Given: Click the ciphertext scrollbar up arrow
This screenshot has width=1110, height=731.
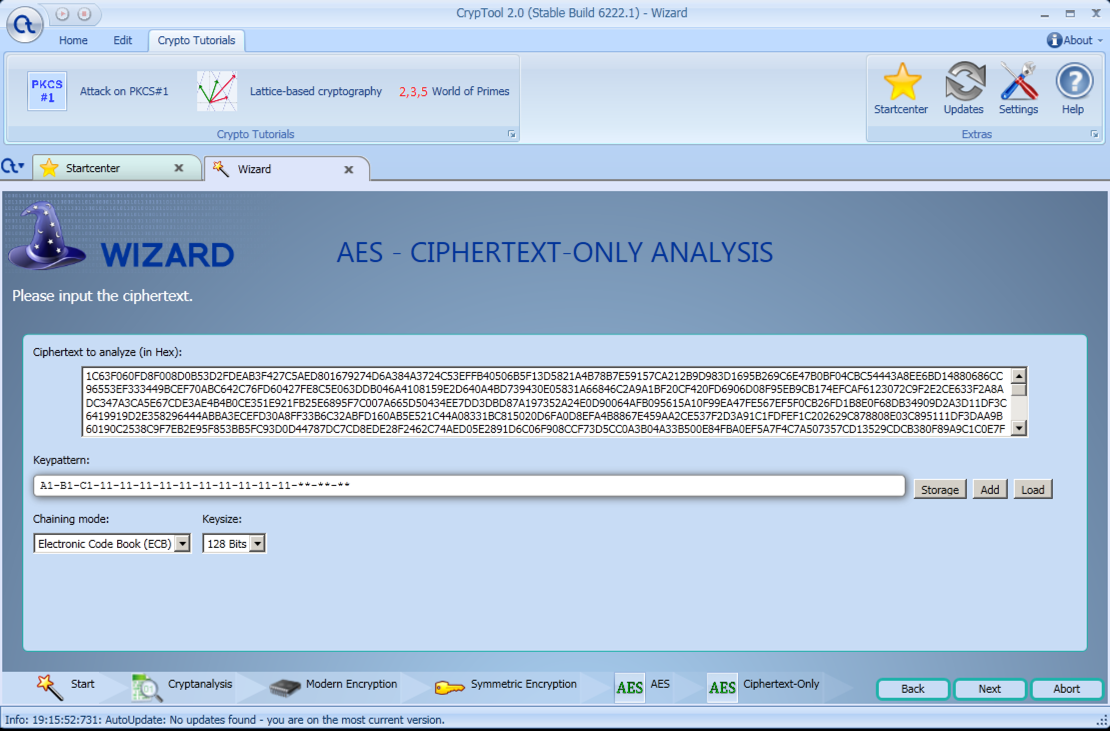Looking at the screenshot, I should (x=1019, y=376).
